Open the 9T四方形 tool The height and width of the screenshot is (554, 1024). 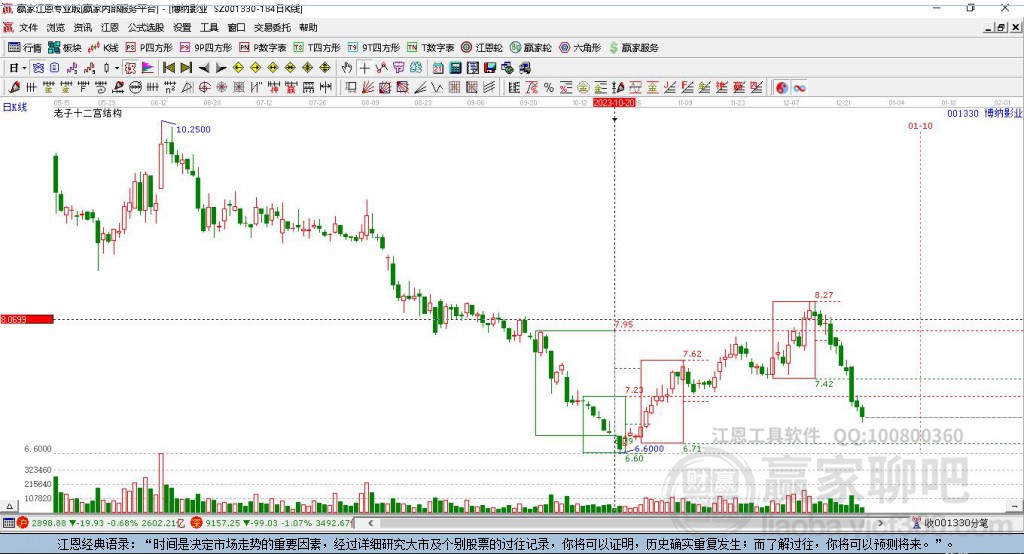(x=374, y=48)
